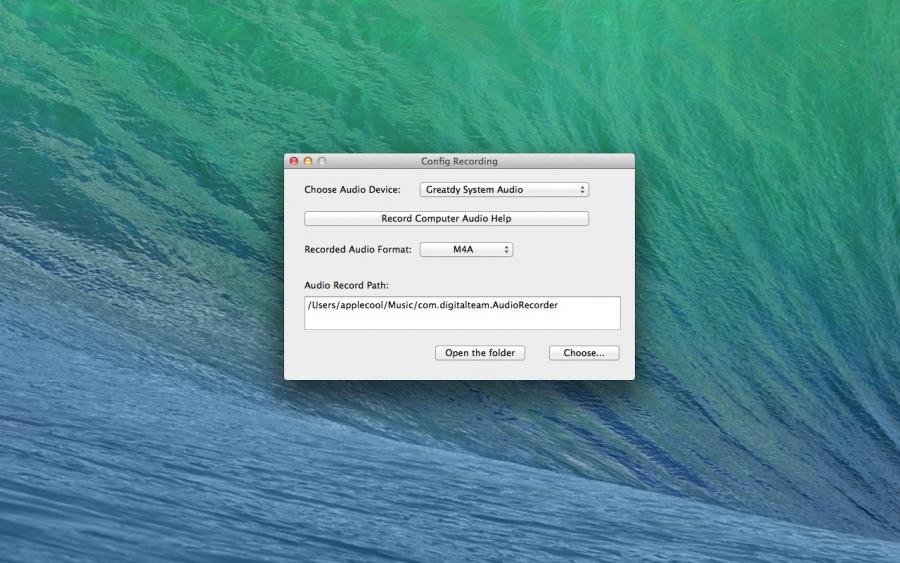Click the Recorded Audio Format label
Screen dimensions: 900x563
pyautogui.click(x=358, y=250)
